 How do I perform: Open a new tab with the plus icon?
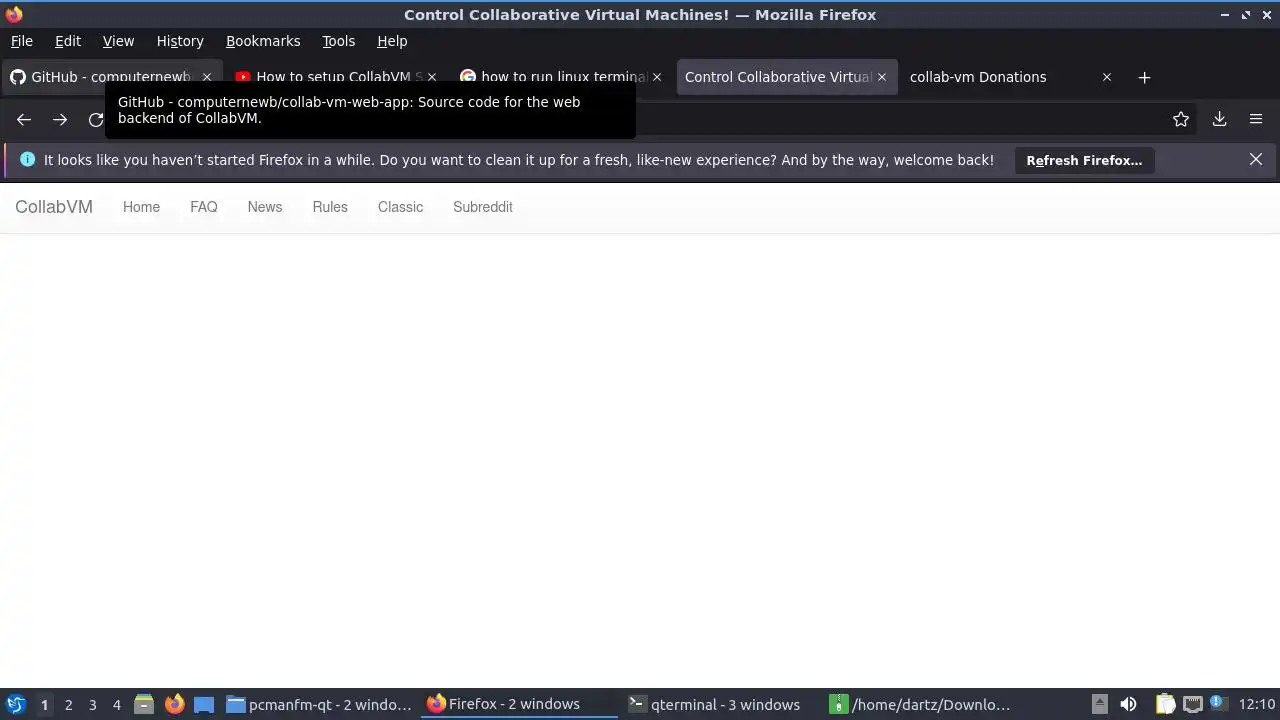1144,77
